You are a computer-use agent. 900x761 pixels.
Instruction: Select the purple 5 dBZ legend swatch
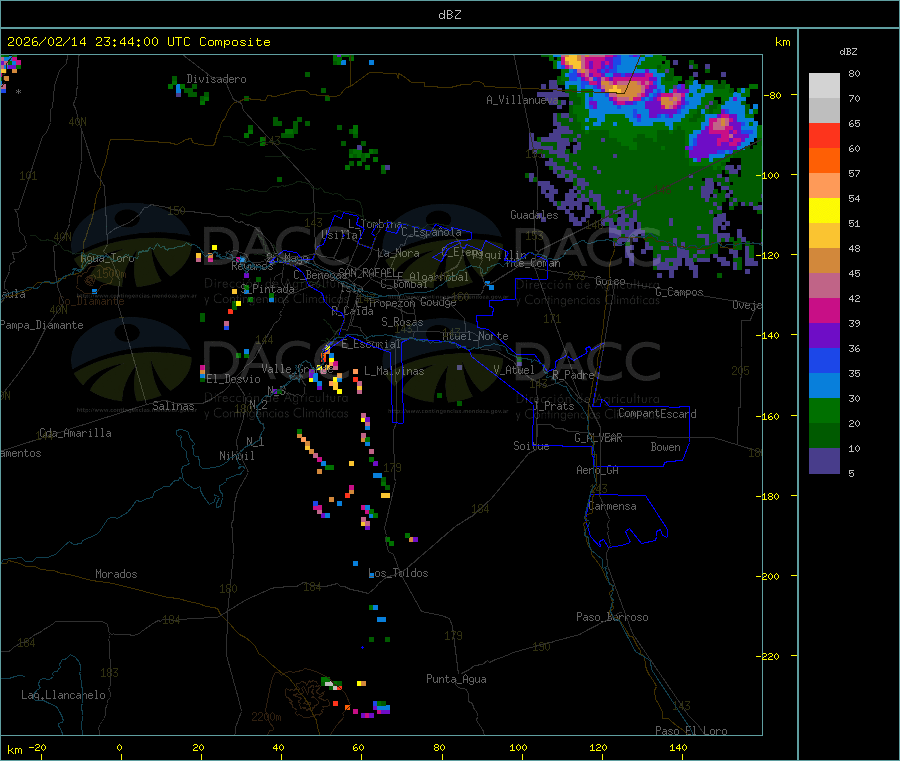tap(824, 461)
